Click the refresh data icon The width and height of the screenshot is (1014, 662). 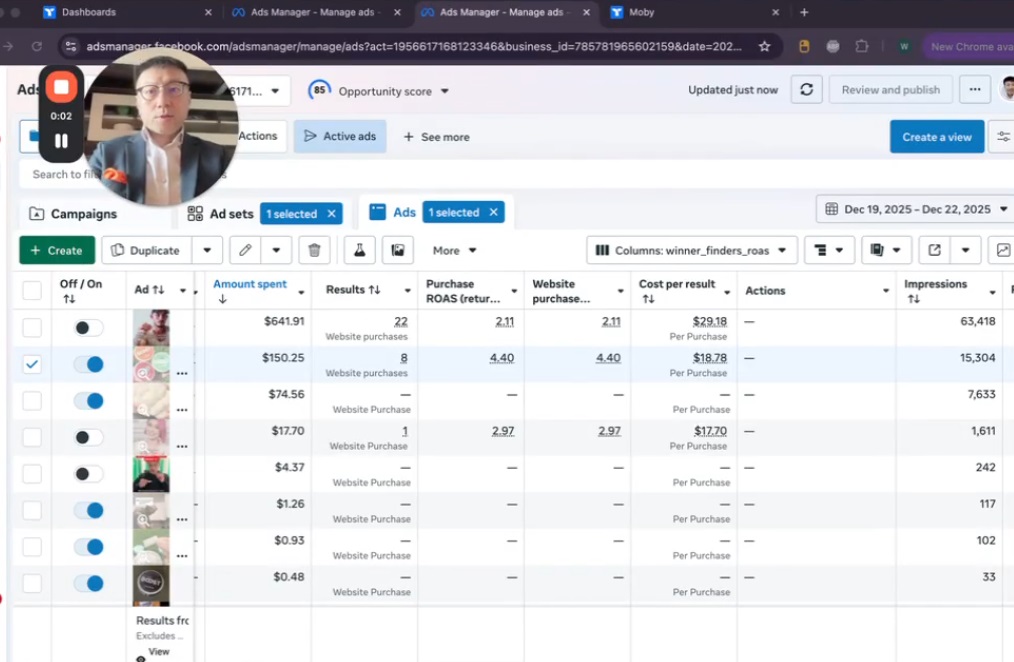pyautogui.click(x=806, y=89)
